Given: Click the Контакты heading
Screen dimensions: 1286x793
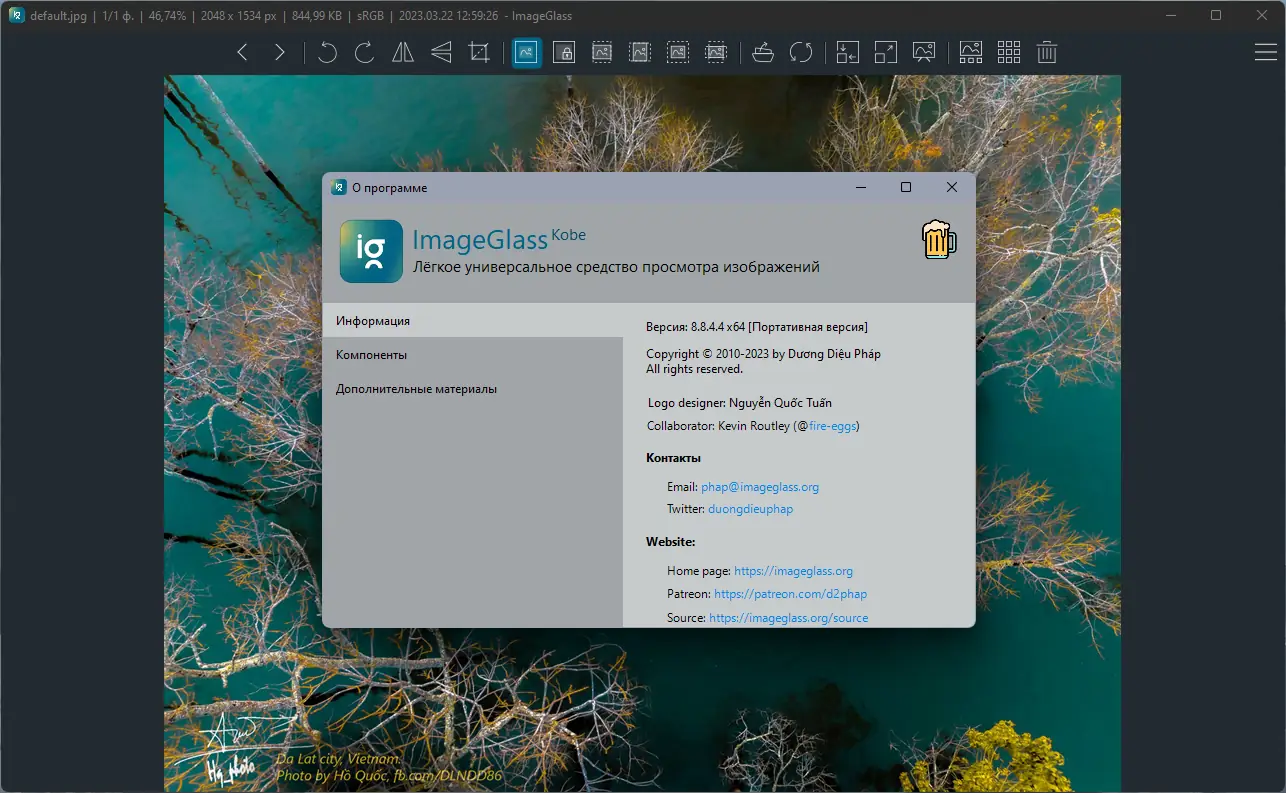Looking at the screenshot, I should click(673, 458).
